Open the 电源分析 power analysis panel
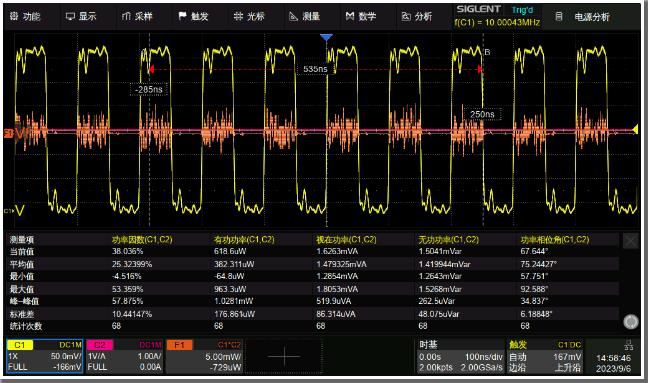 (x=583, y=17)
